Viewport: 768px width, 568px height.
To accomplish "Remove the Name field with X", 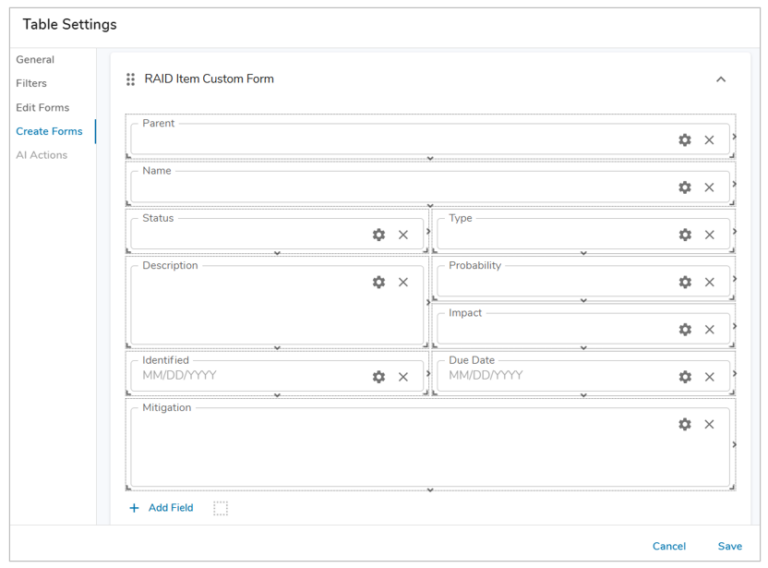I will coord(709,188).
